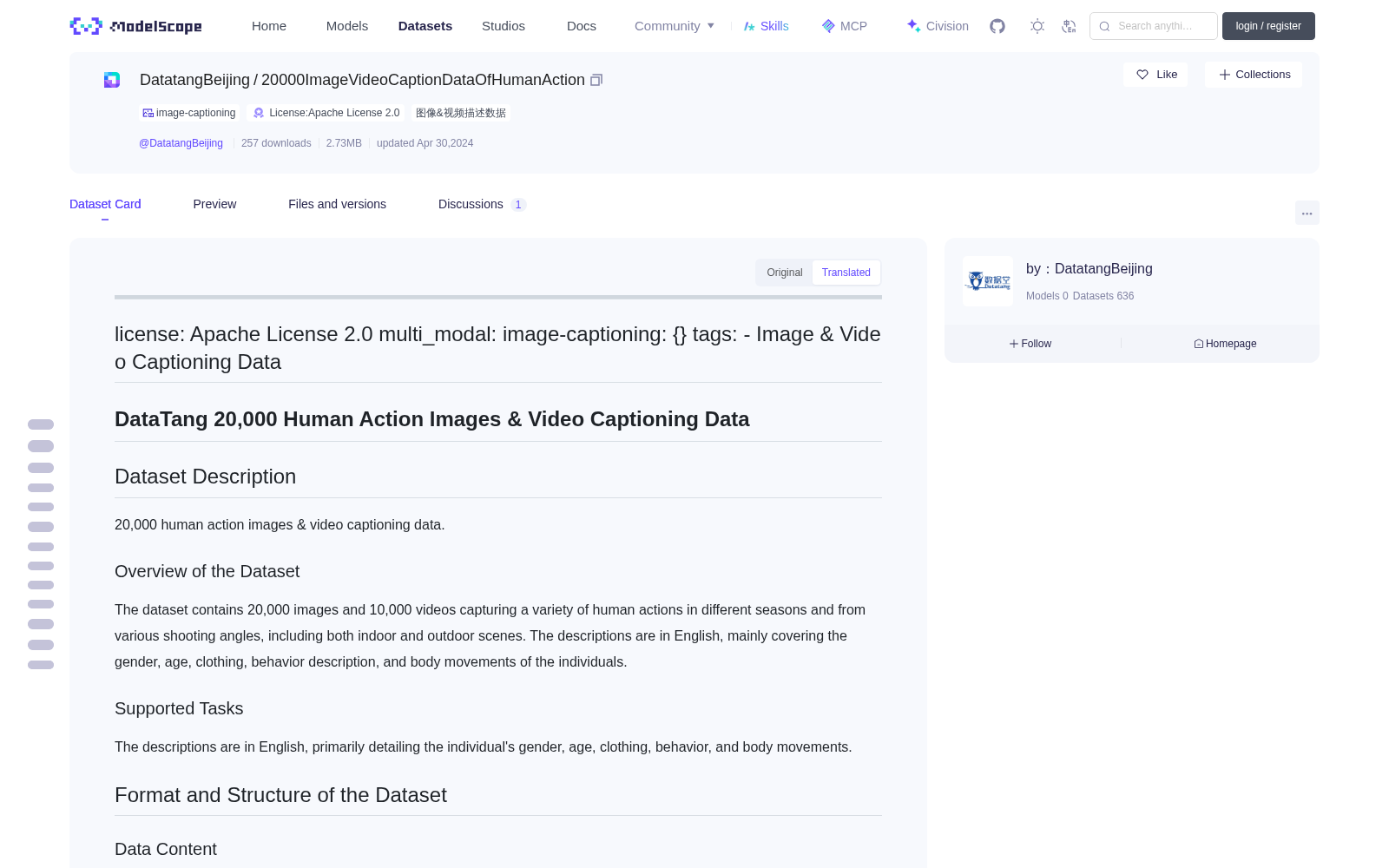
Task: Click the Data Content heading
Action: pyautogui.click(x=166, y=849)
